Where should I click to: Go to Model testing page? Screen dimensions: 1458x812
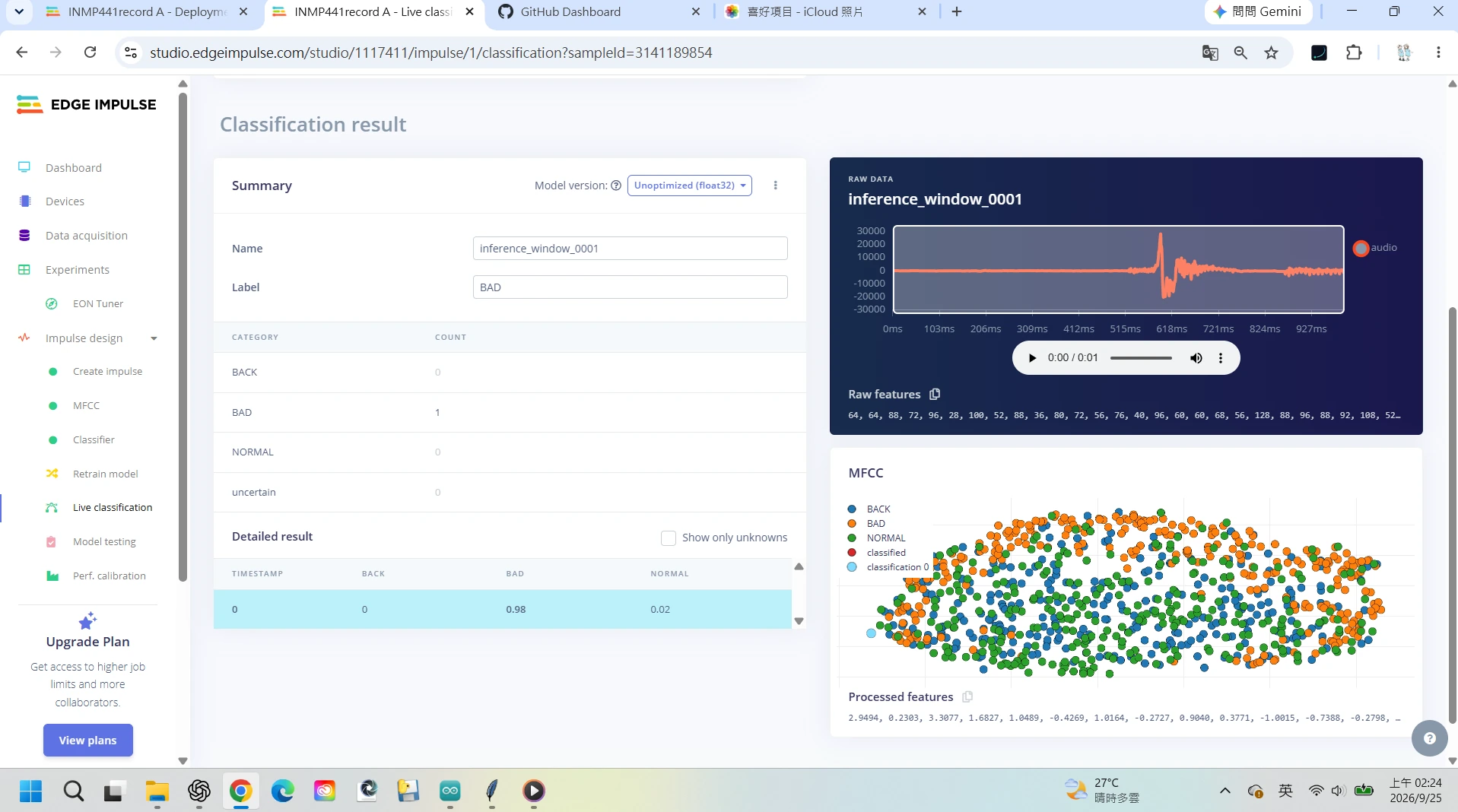tap(104, 541)
